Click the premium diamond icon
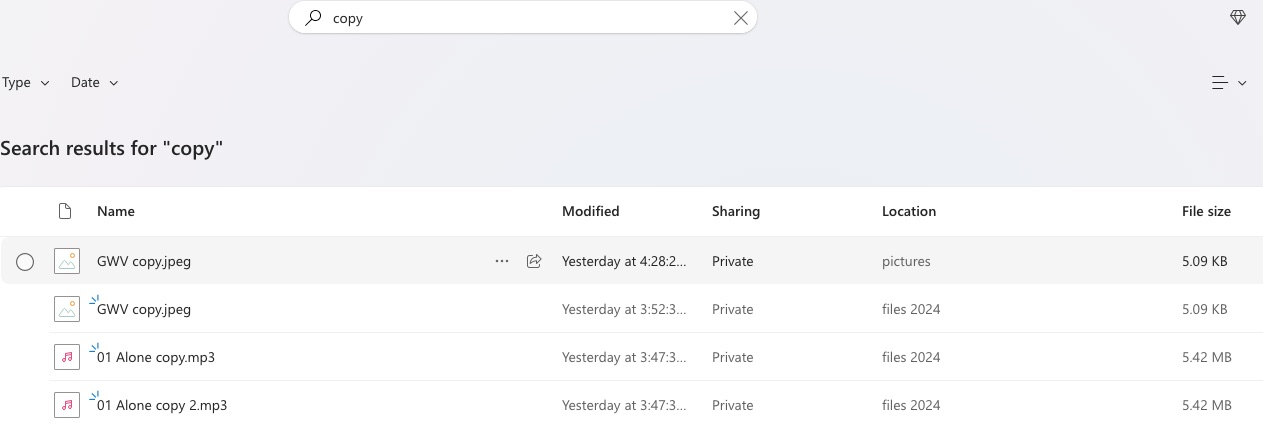1263x427 pixels. pos(1238,18)
